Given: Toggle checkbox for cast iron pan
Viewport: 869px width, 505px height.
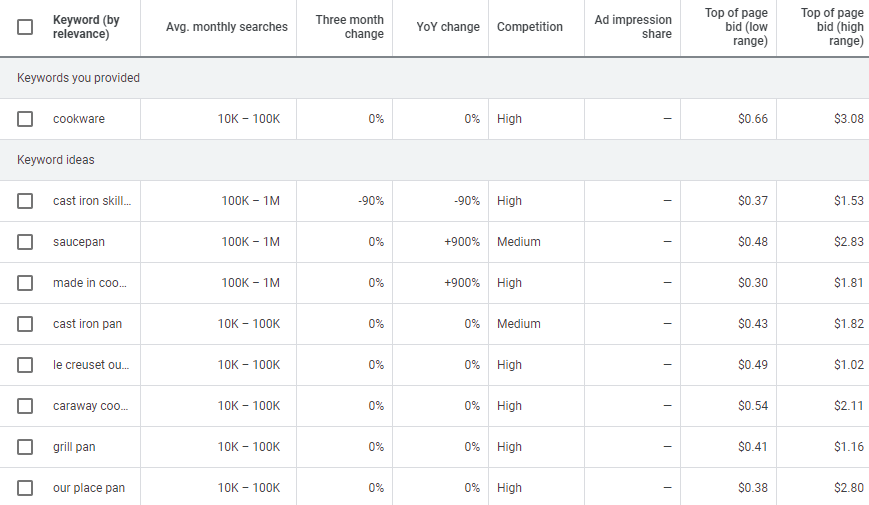Looking at the screenshot, I should click(25, 324).
